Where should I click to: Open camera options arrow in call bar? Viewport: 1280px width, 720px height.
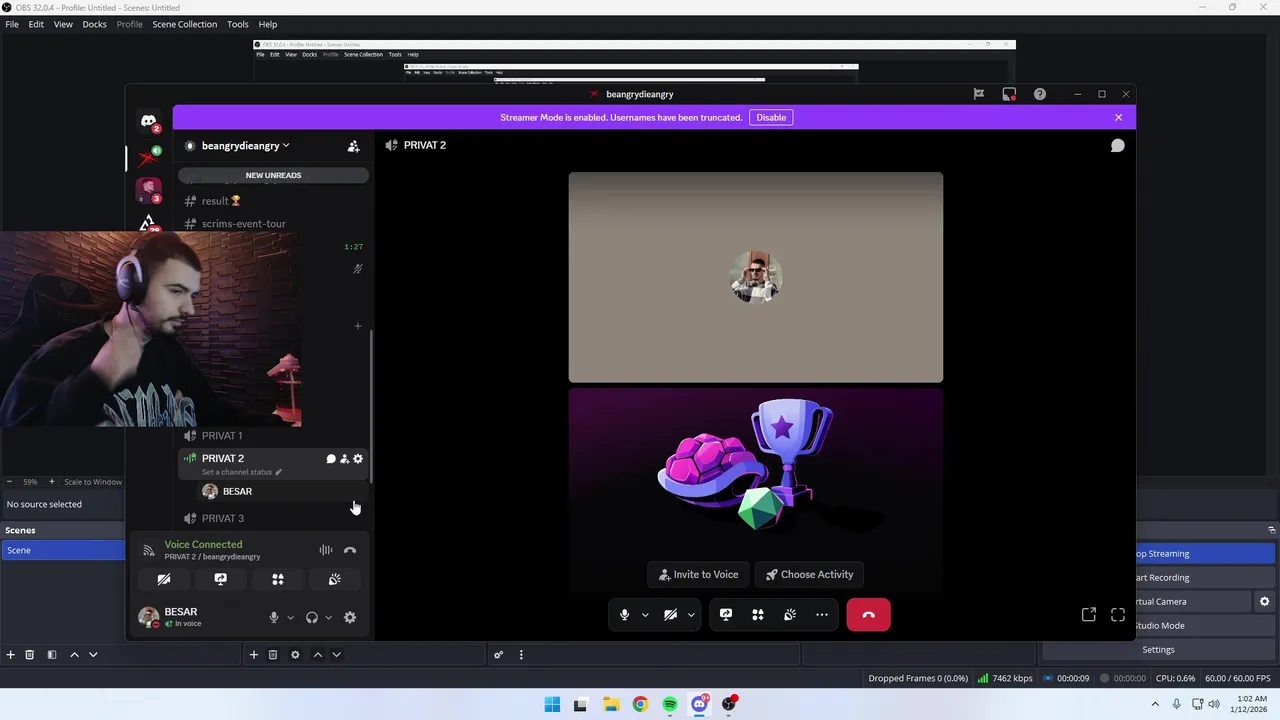(x=691, y=614)
